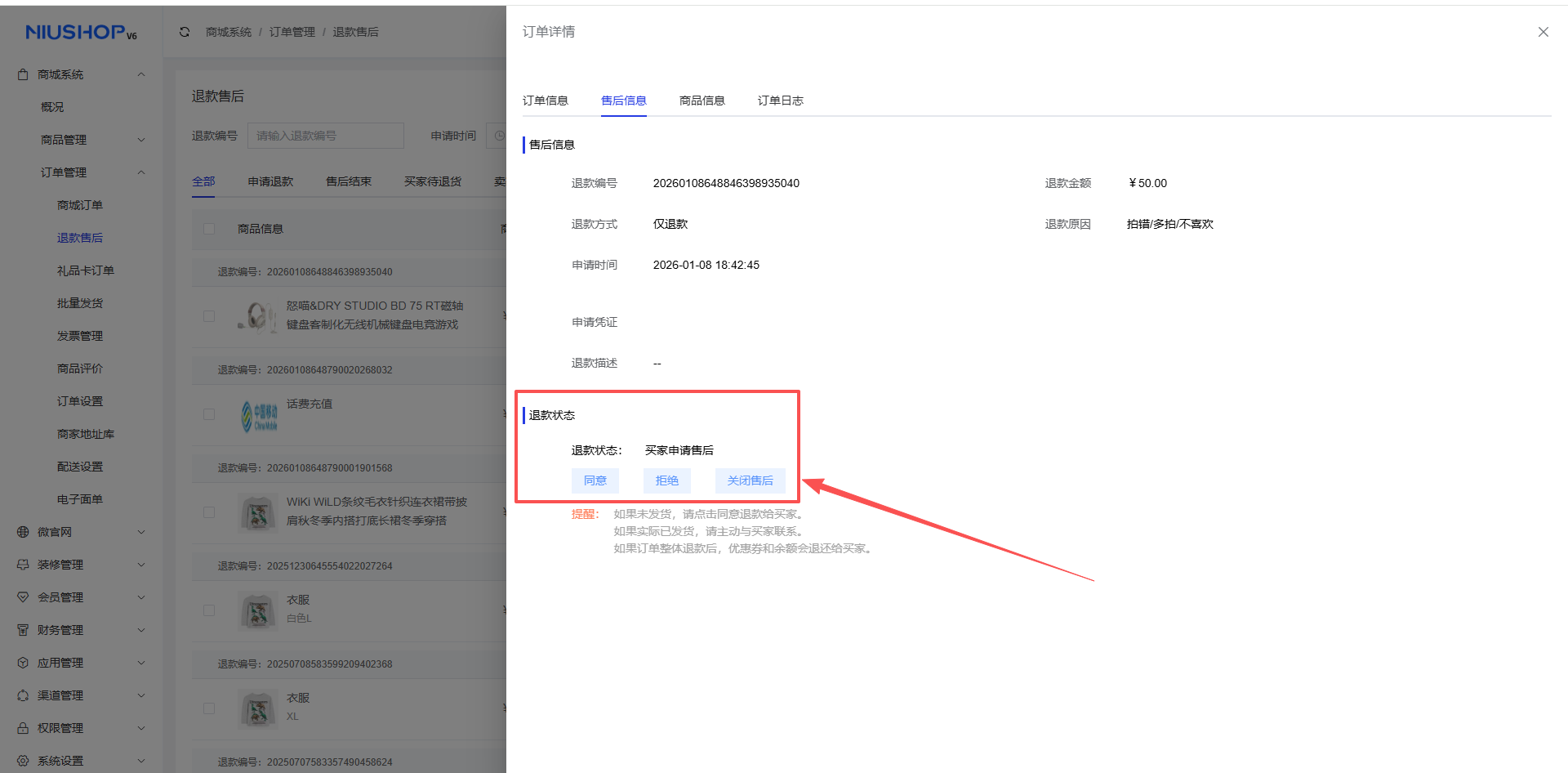Viewport: 1568px width, 773px height.
Task: Click the 权限管理 lock icon
Action: coord(23,728)
